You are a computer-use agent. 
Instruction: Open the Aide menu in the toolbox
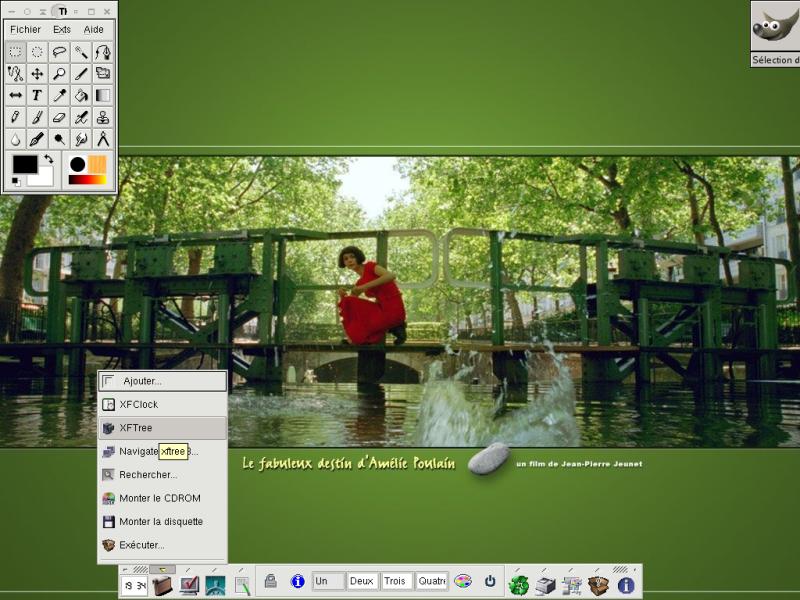(93, 30)
